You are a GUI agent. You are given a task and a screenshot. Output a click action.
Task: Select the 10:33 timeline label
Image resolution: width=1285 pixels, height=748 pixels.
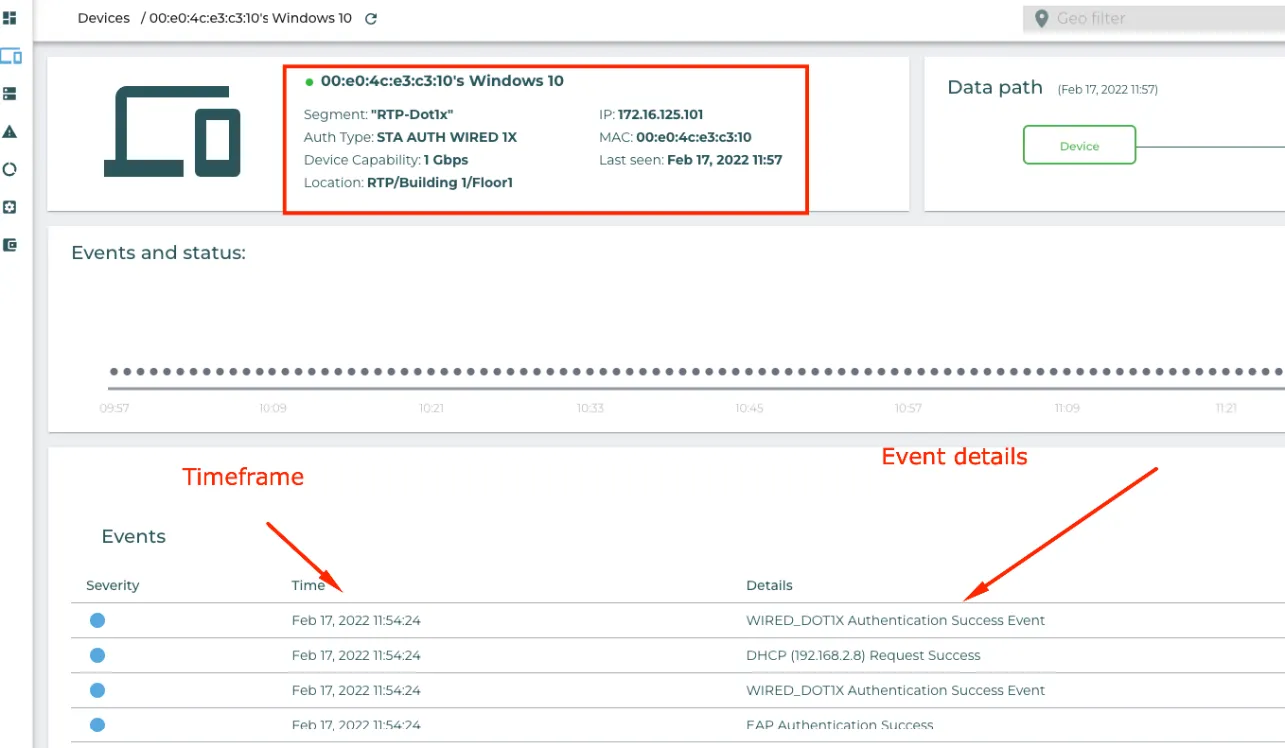[590, 408]
